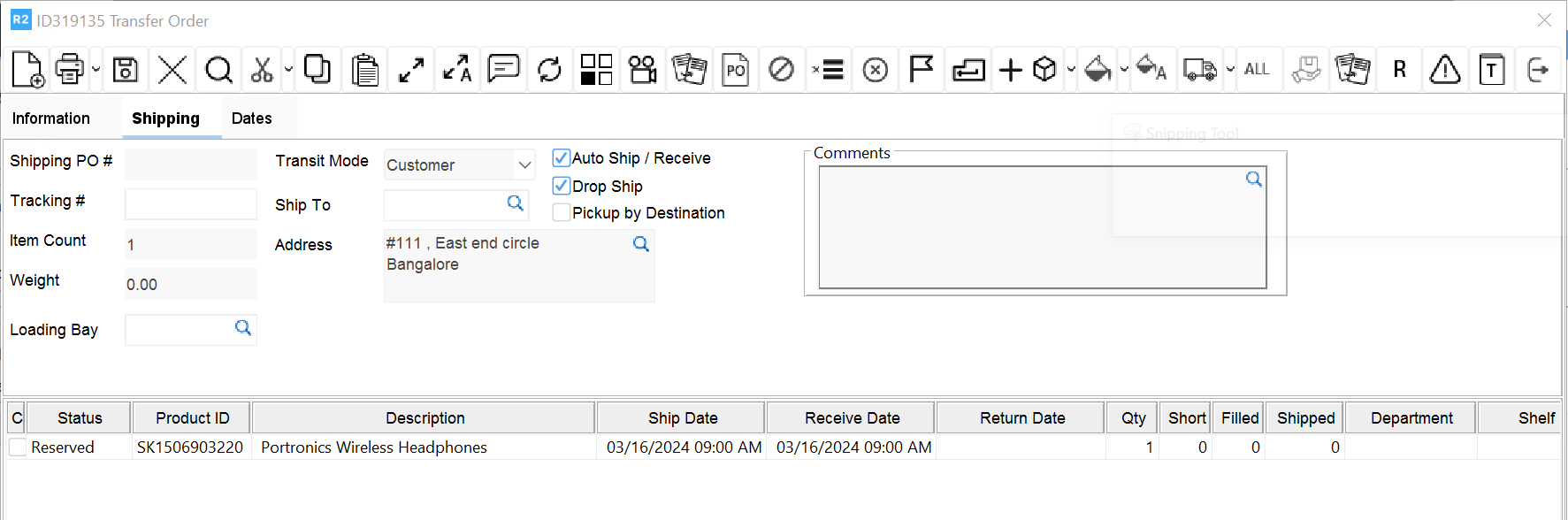Uncheck Auto Ship / Receive checkbox

[562, 158]
